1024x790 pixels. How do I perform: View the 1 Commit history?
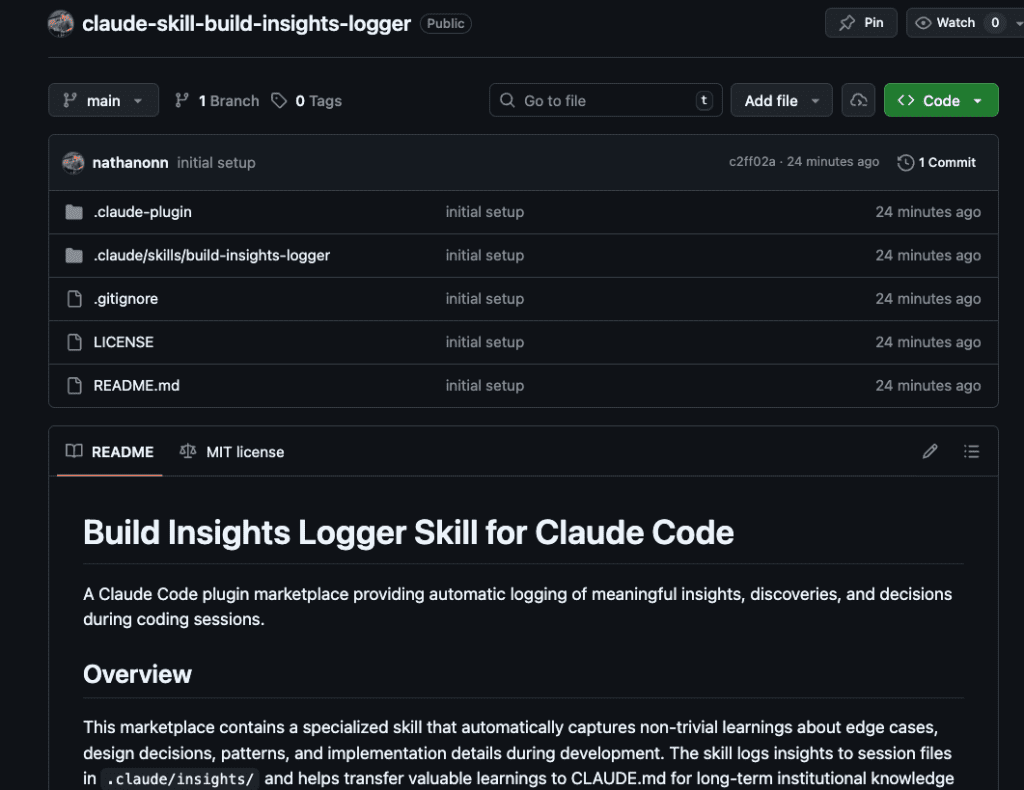click(x=937, y=162)
